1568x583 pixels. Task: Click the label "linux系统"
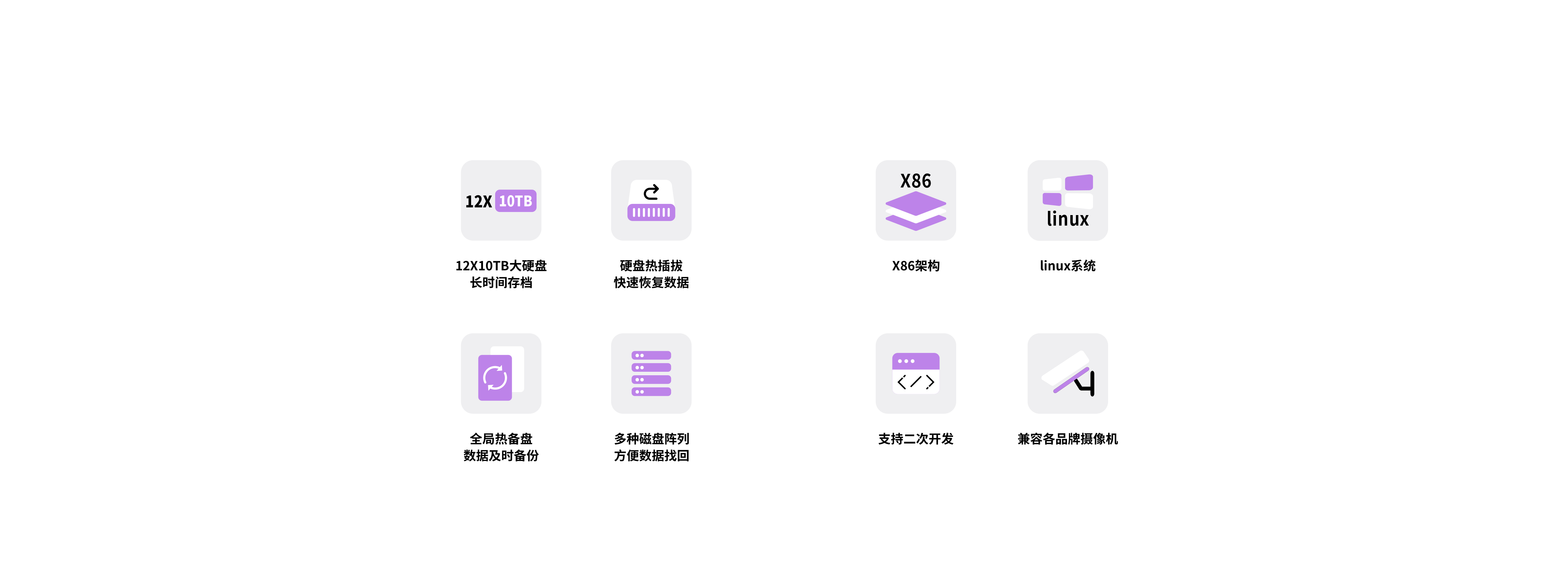coord(1067,266)
